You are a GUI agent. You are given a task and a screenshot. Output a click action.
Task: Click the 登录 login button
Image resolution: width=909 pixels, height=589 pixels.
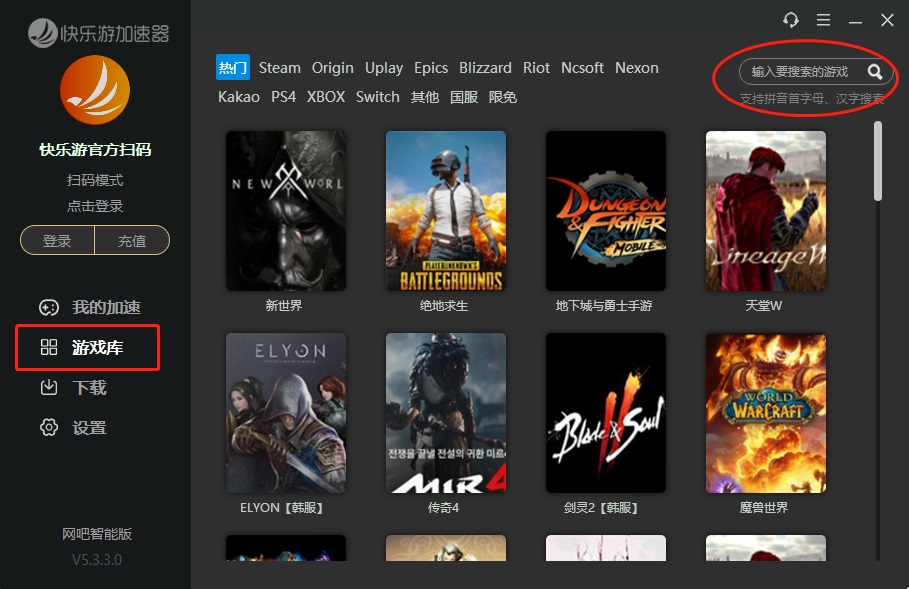tap(57, 240)
